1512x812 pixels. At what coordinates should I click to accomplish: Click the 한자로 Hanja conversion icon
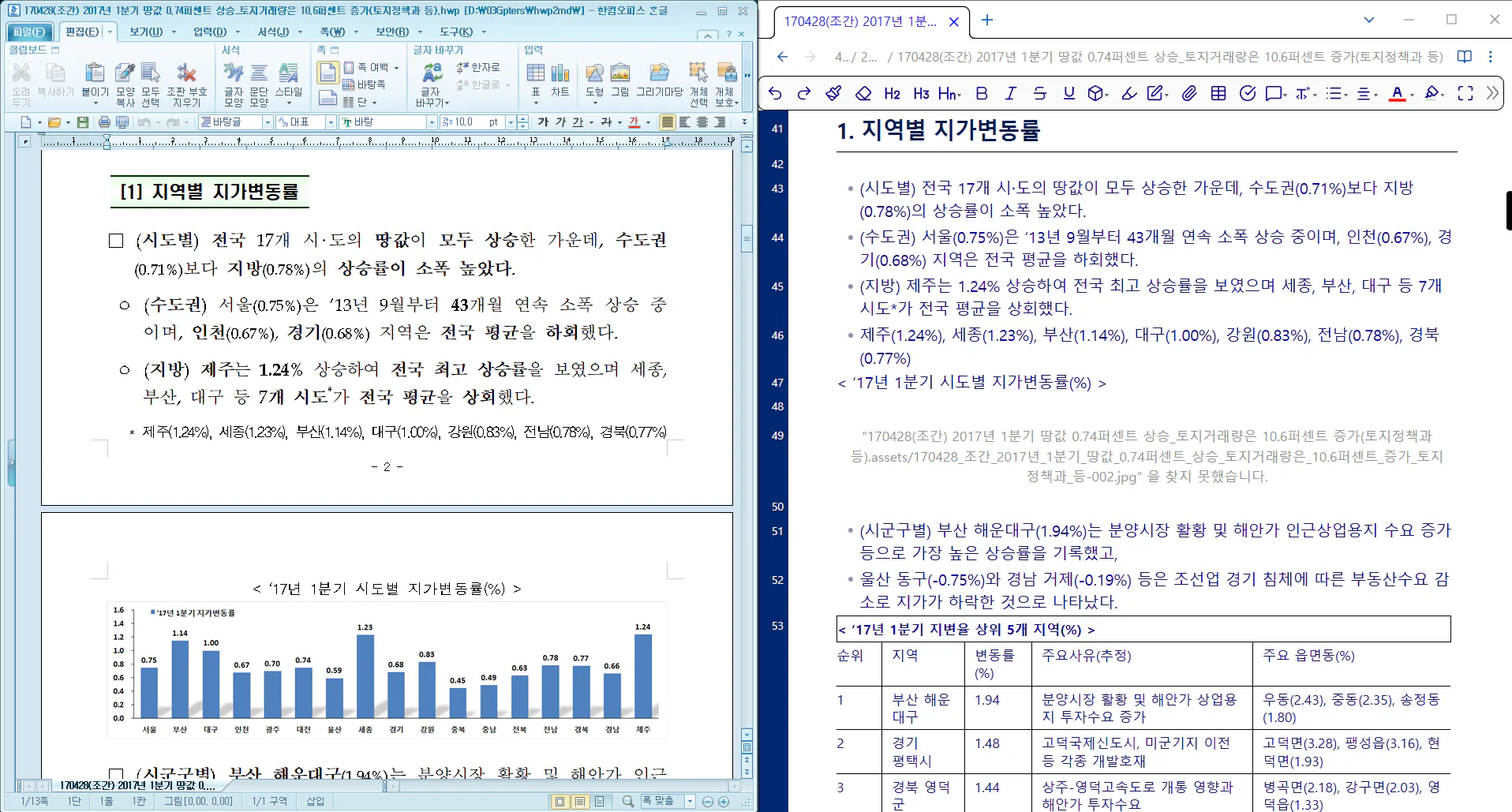pyautogui.click(x=478, y=67)
